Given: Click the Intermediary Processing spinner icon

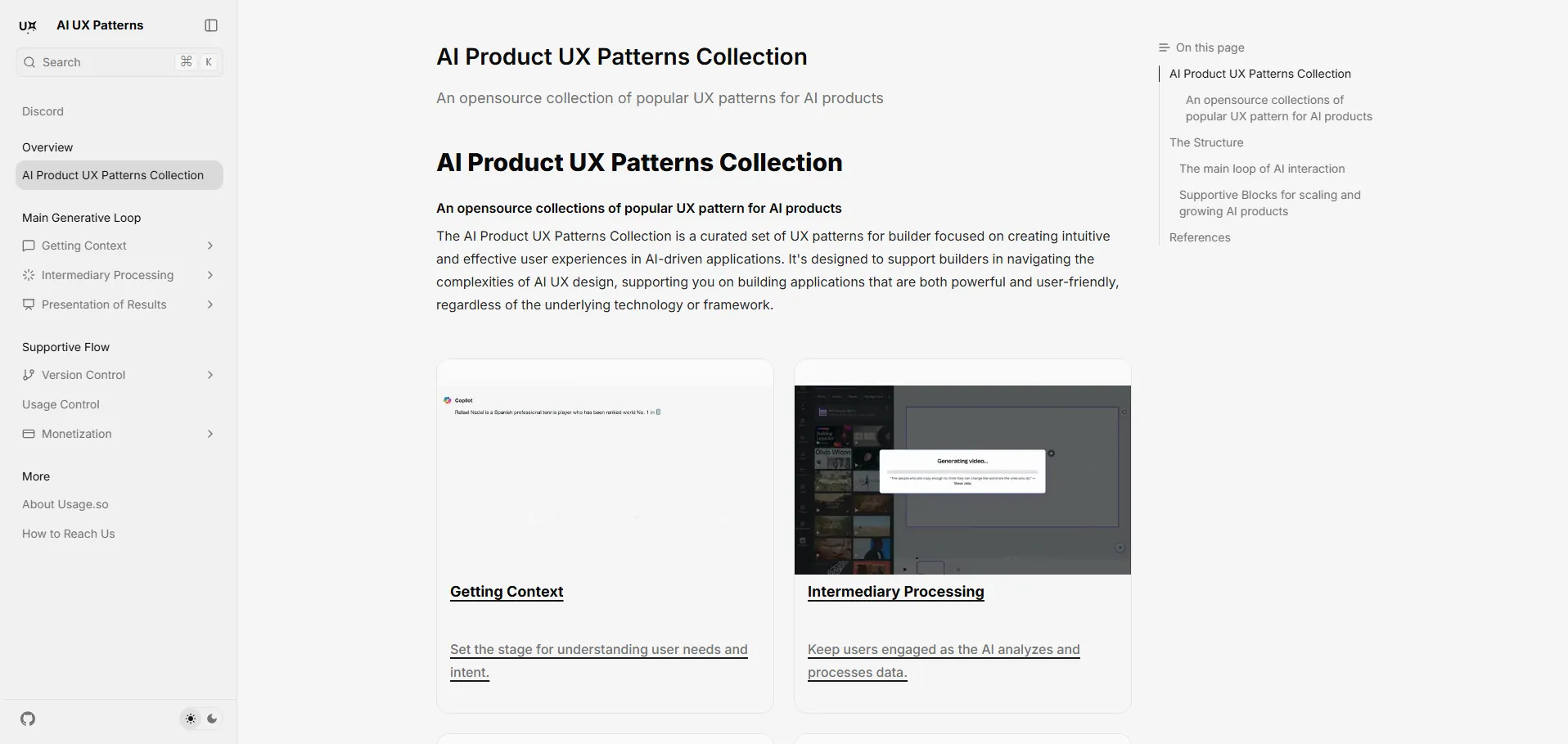Looking at the screenshot, I should (29, 275).
